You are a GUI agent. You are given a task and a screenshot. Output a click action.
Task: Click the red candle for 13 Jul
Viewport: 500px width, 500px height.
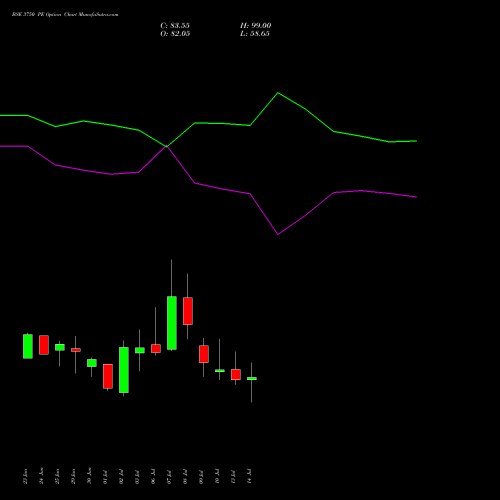(x=236, y=375)
